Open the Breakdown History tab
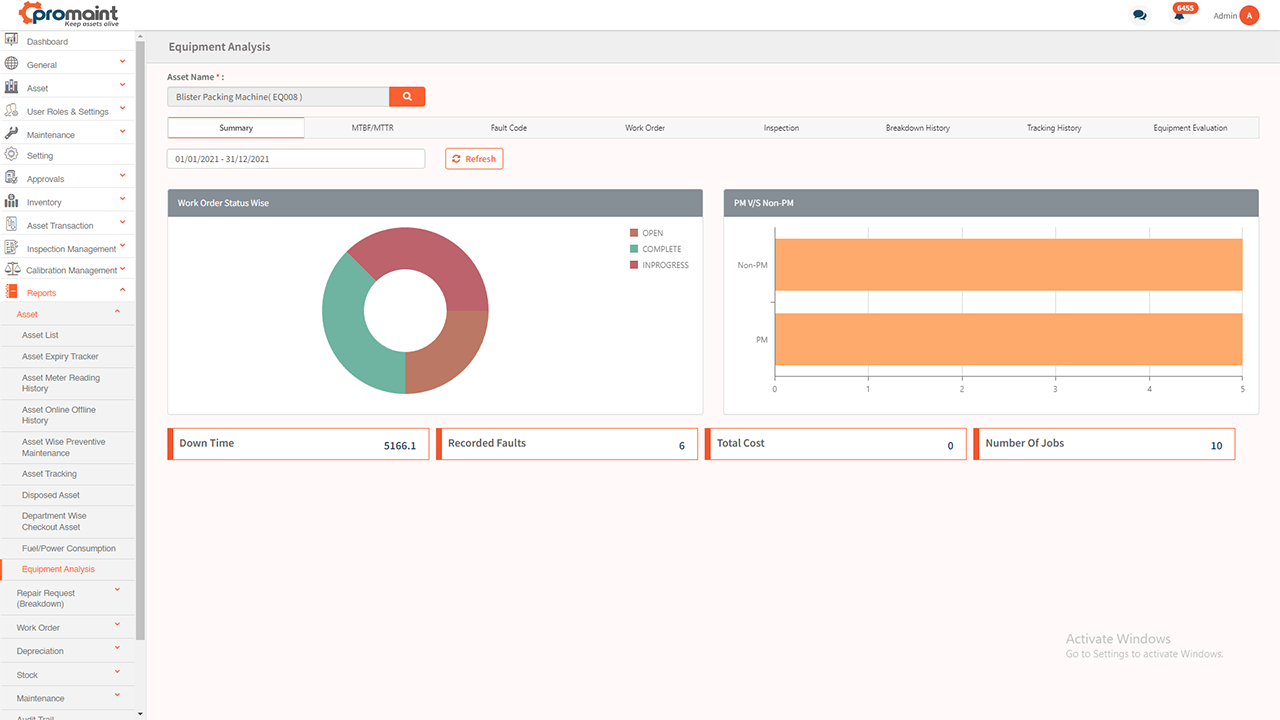Screen dimensions: 1280x720 point(917,128)
